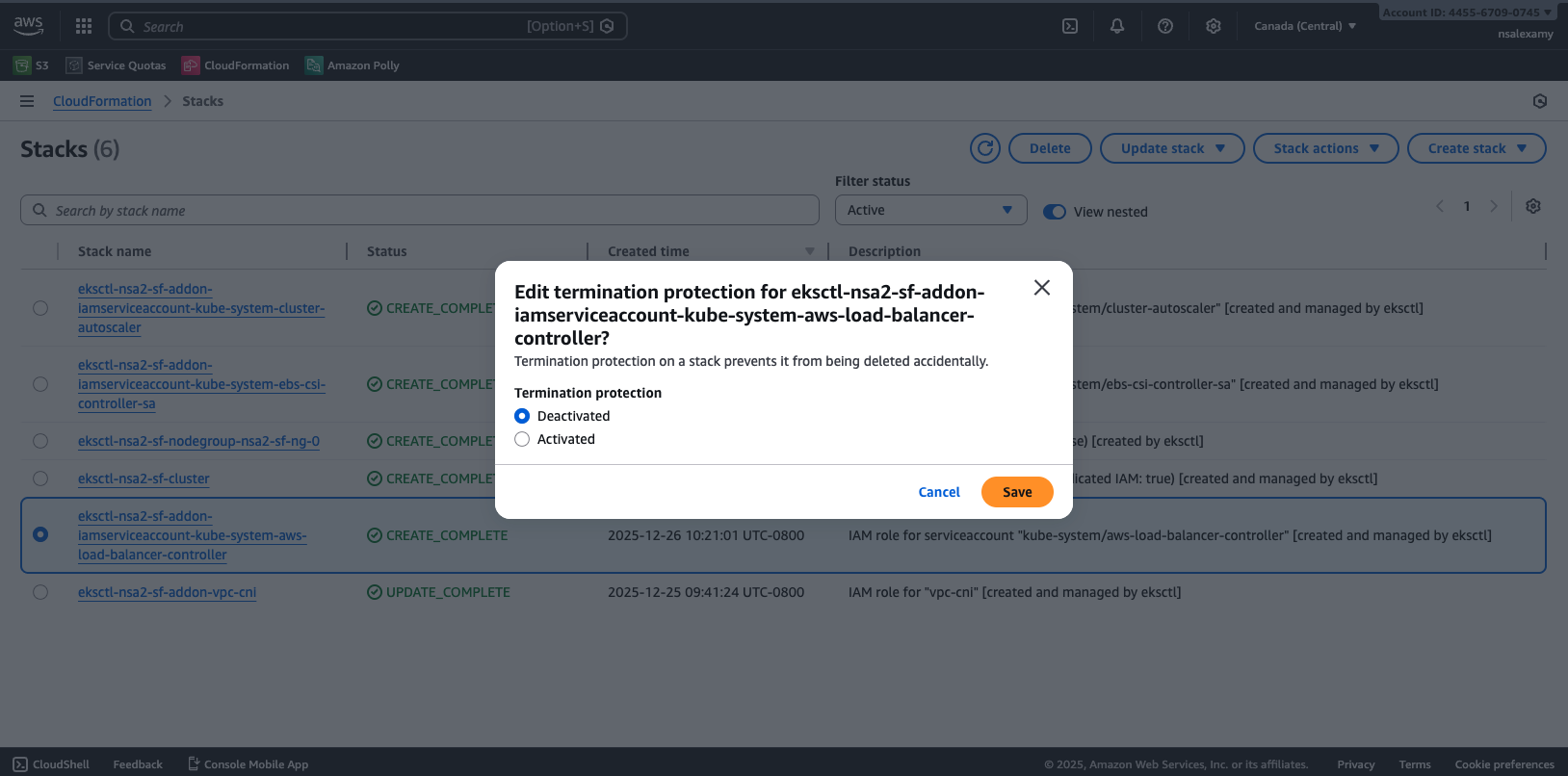Open the info panel icon near breadcrumbs
The image size is (1568, 776).
(x=1540, y=101)
